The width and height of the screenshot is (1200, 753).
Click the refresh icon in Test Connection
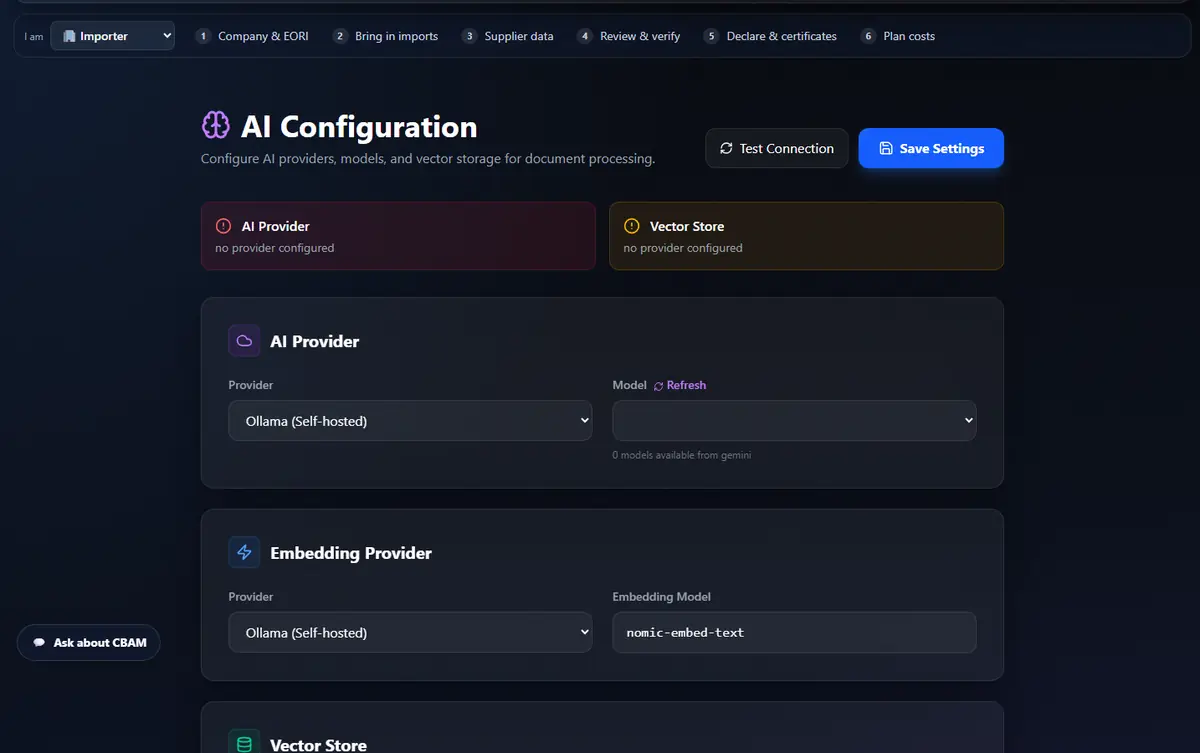tap(726, 148)
